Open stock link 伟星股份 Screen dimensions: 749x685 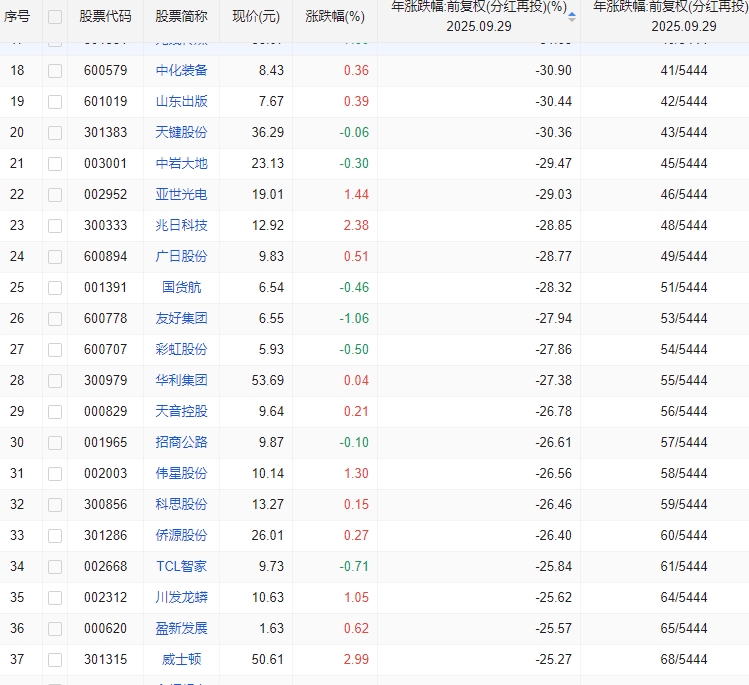(182, 473)
